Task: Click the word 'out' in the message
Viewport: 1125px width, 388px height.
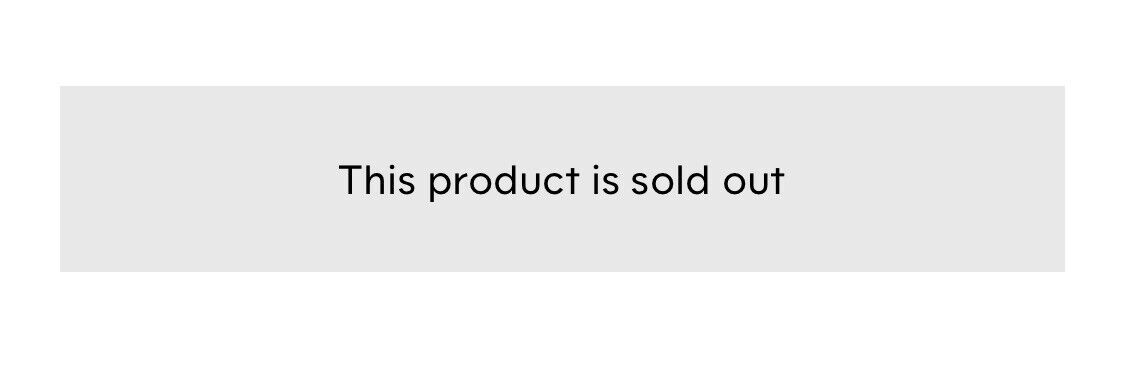Action: (754, 181)
